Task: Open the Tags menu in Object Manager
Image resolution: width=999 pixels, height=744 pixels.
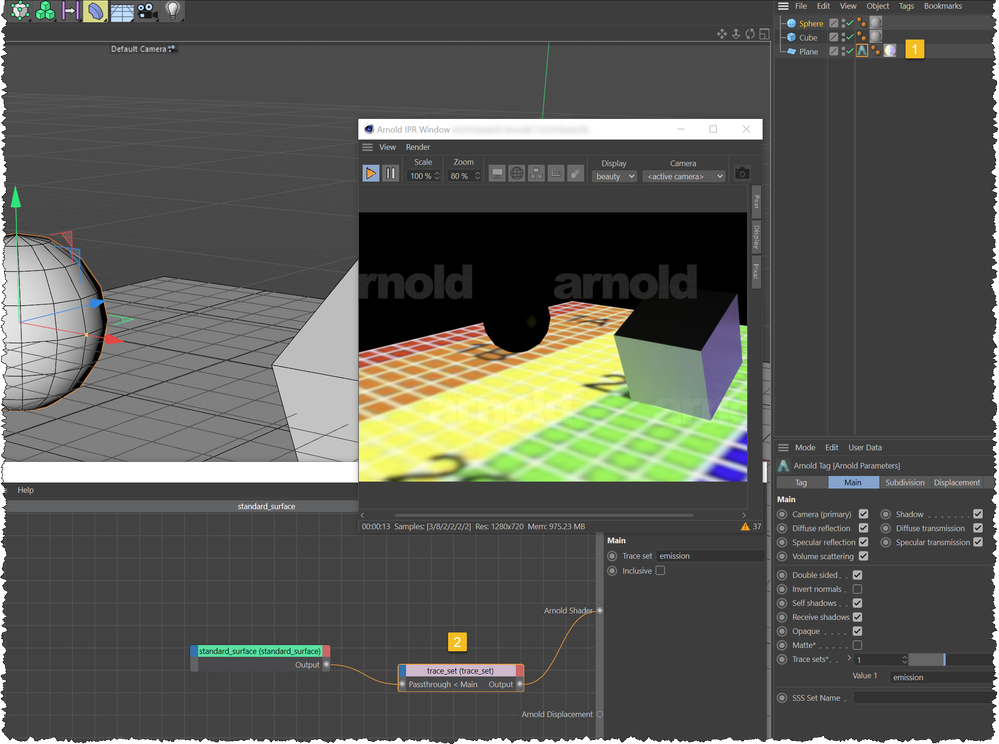Action: tap(906, 6)
